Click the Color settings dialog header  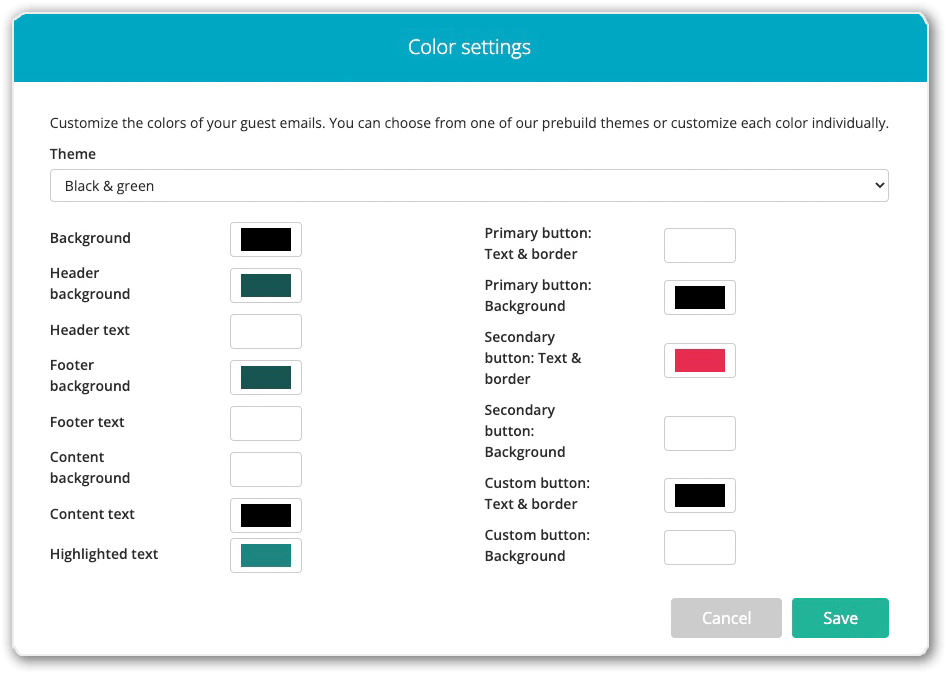(x=468, y=47)
